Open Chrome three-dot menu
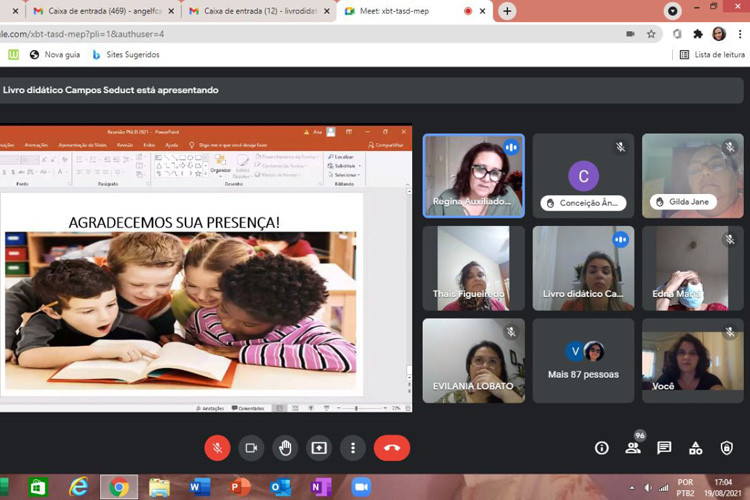 click(x=740, y=34)
